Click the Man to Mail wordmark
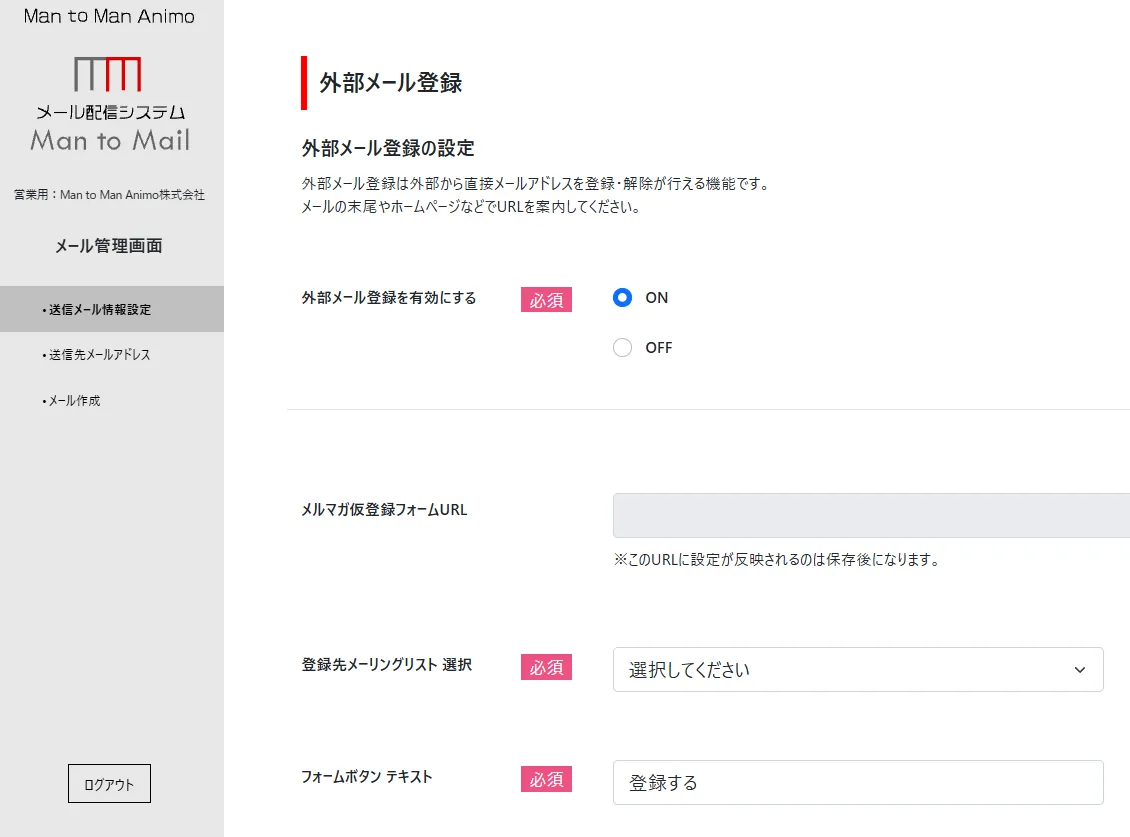 [110, 140]
